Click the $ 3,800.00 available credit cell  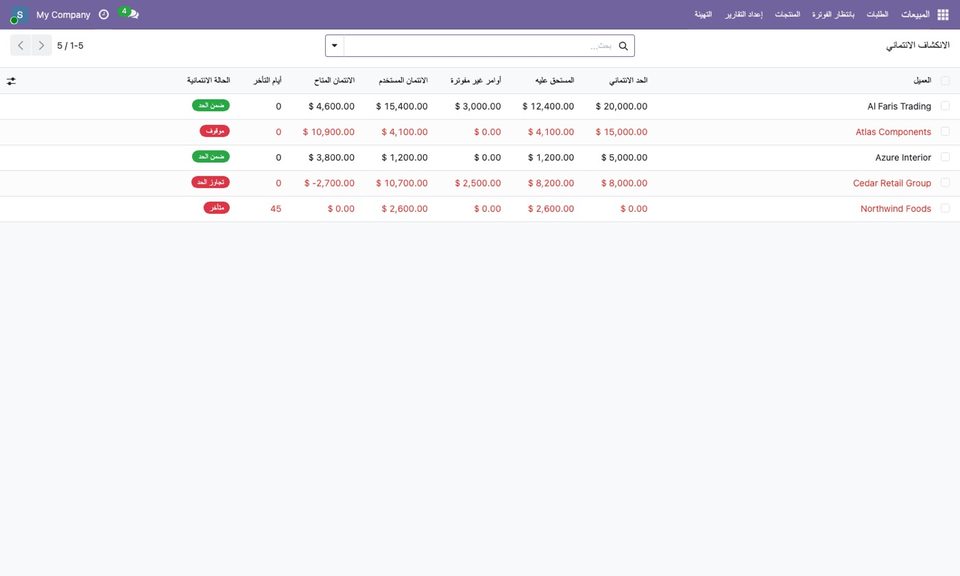tap(331, 158)
